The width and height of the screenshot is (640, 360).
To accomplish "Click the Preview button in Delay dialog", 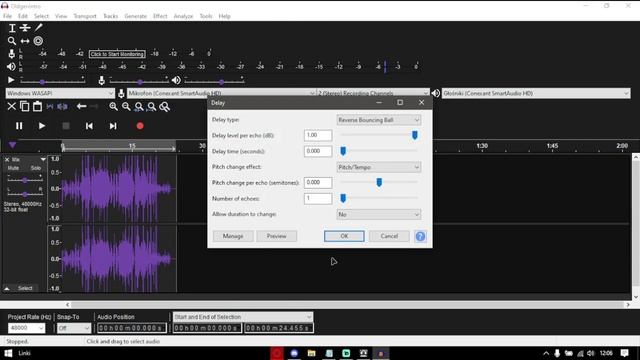I will pos(277,236).
